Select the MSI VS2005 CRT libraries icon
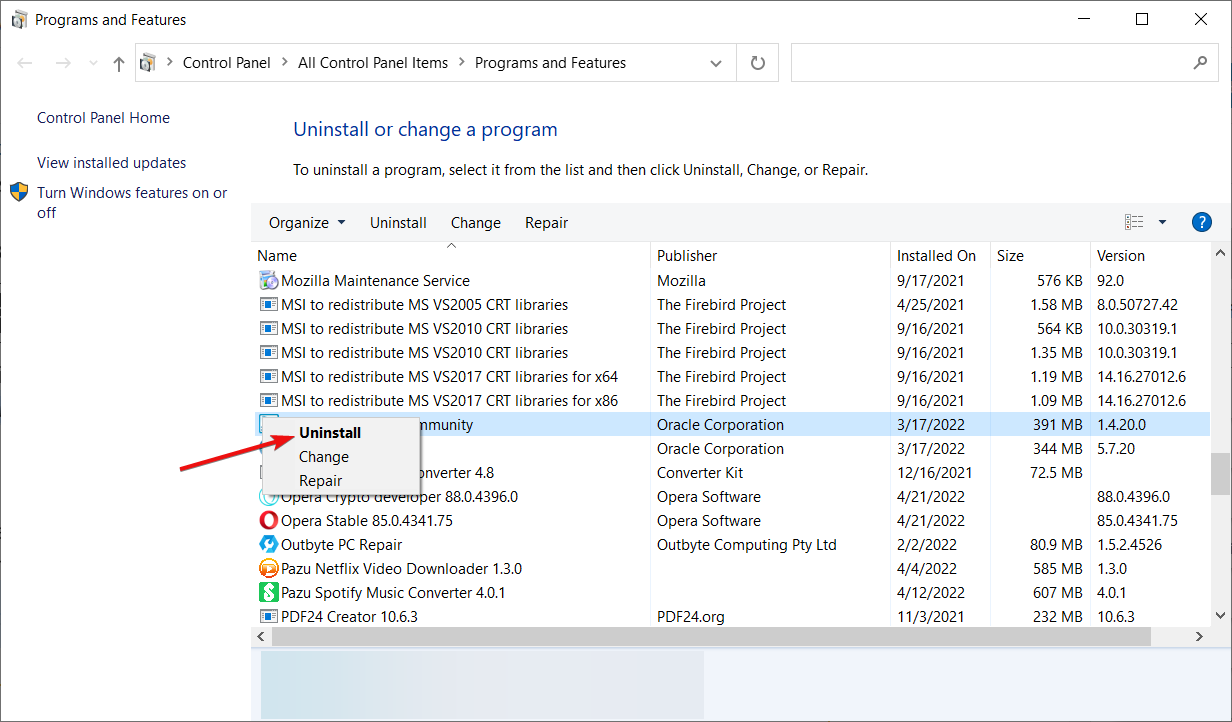This screenshot has height=722, width=1232. tap(268, 305)
